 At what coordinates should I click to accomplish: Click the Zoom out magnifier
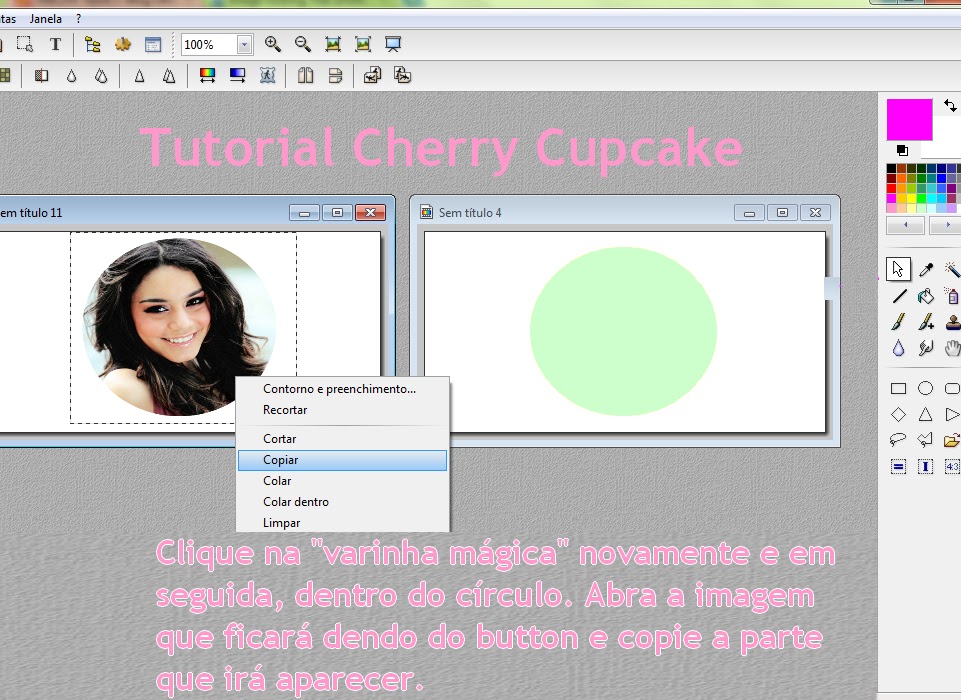point(303,44)
